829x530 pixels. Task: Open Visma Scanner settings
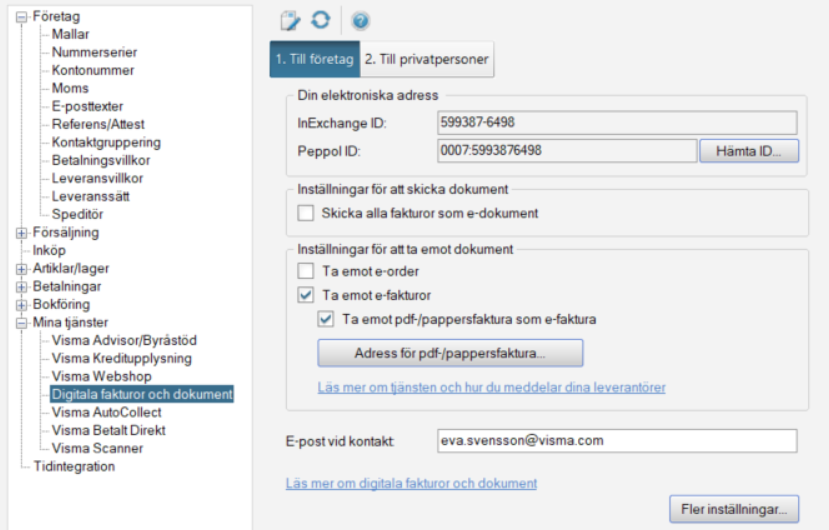(x=97, y=448)
